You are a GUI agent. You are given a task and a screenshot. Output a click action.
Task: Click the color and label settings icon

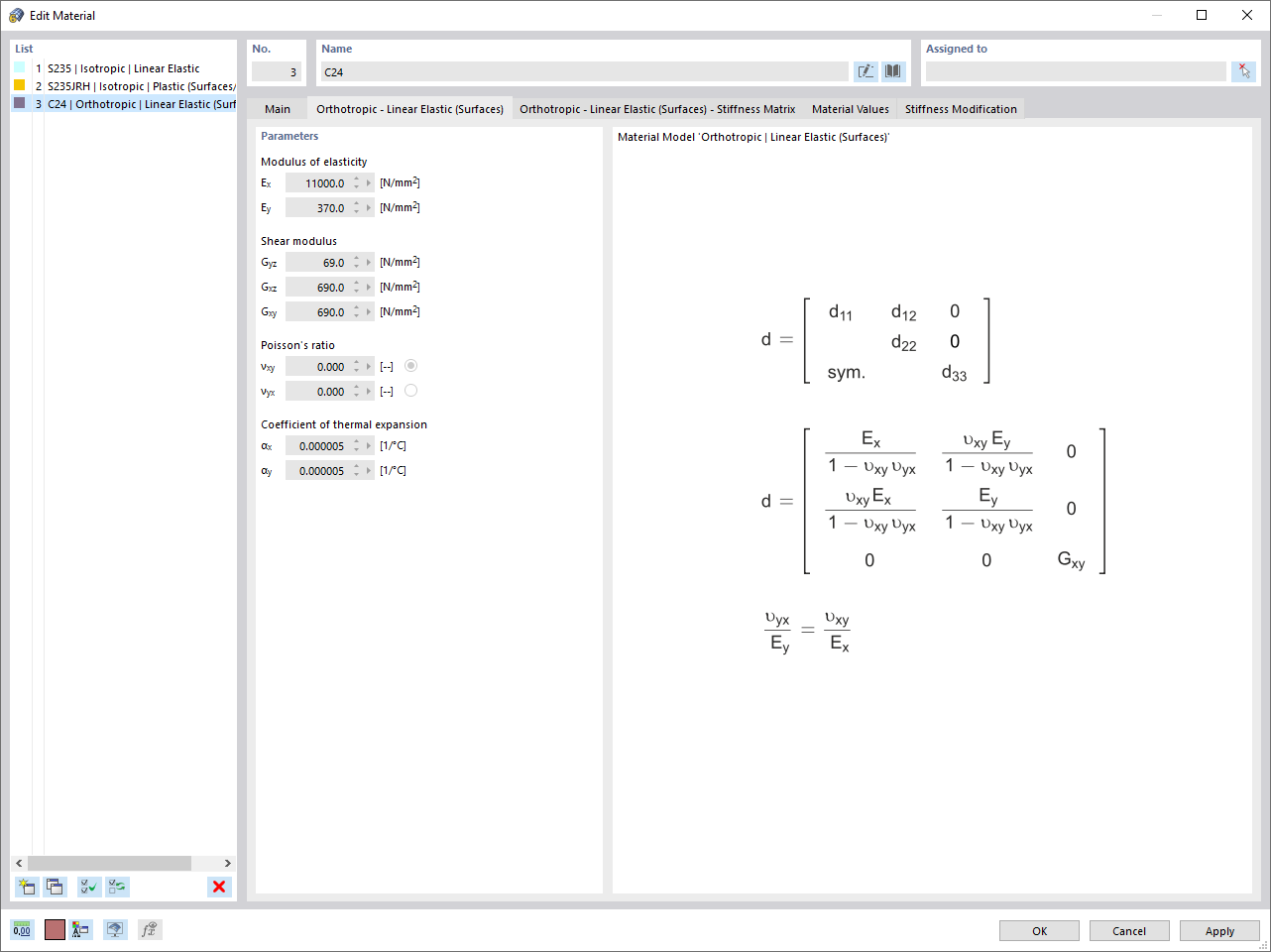(x=81, y=929)
